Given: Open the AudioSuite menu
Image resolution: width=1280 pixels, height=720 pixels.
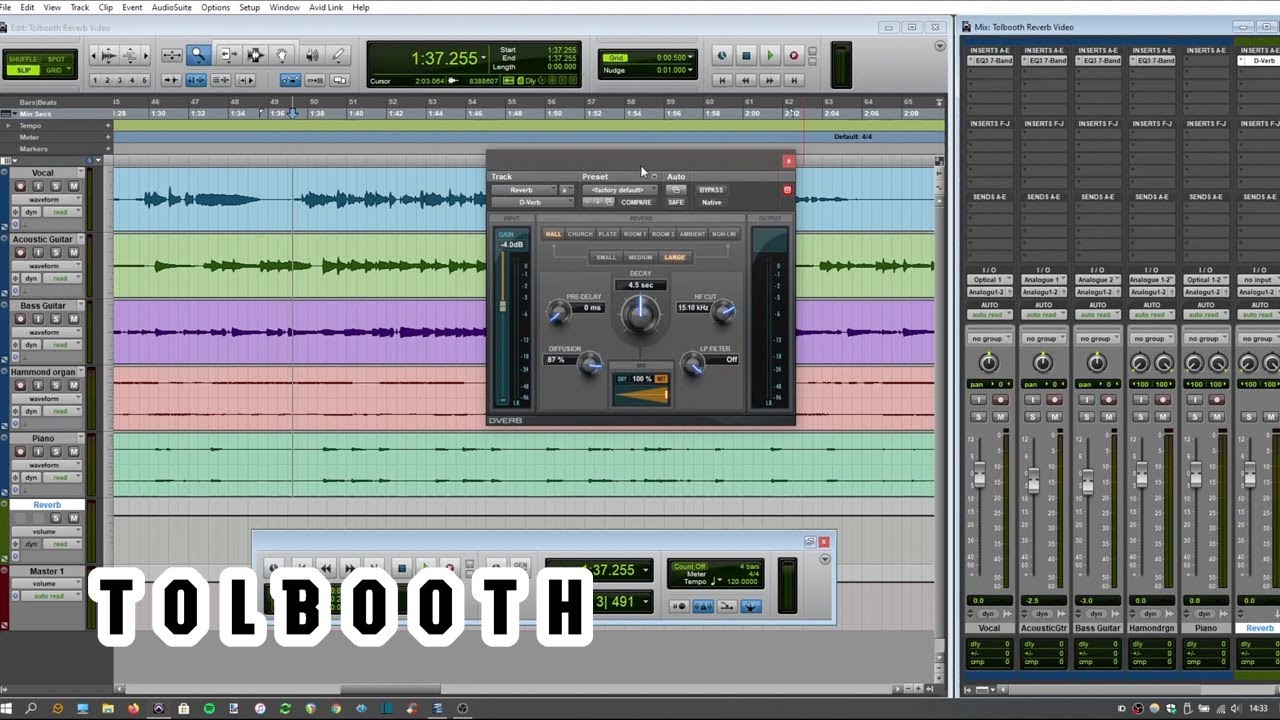Looking at the screenshot, I should coord(172,7).
